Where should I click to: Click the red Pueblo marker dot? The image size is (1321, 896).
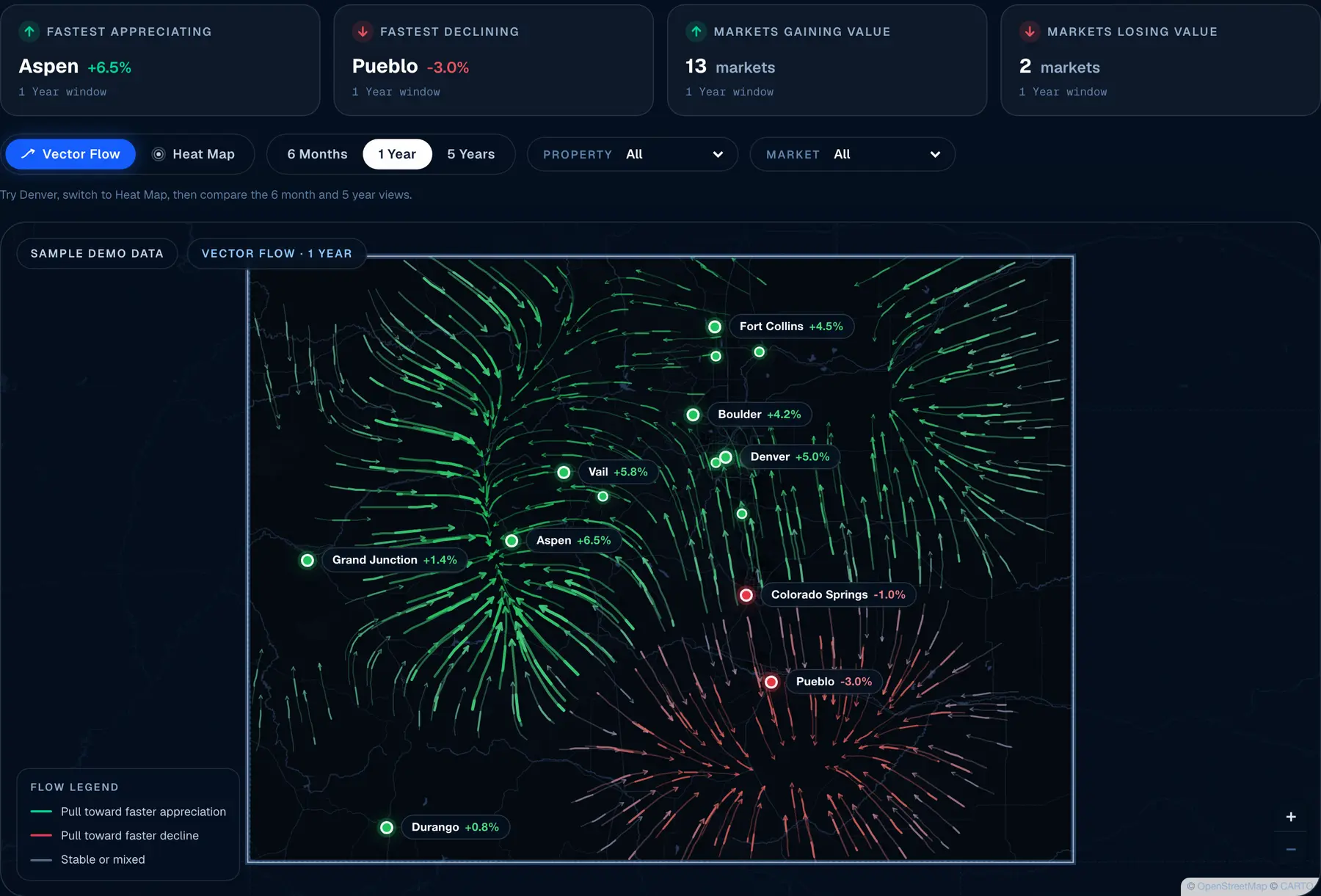point(771,682)
